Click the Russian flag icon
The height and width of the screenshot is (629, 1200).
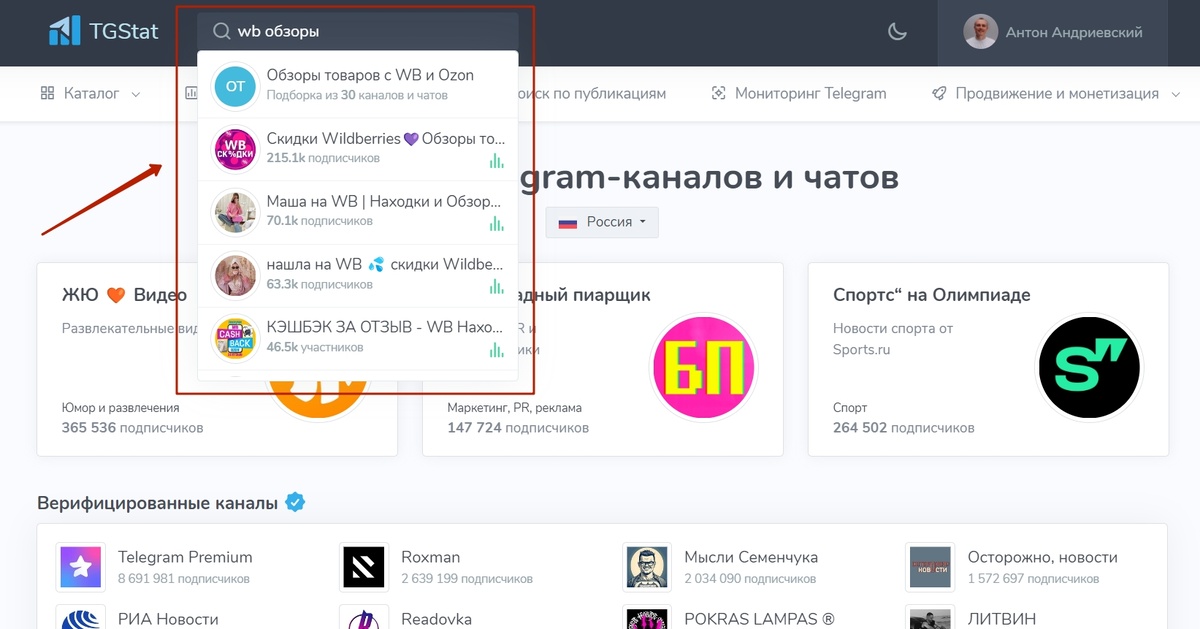pyautogui.click(x=568, y=222)
